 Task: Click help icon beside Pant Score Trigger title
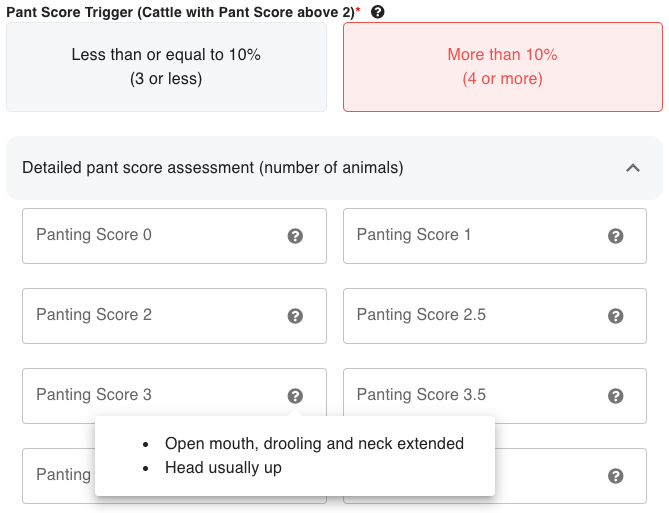377,12
